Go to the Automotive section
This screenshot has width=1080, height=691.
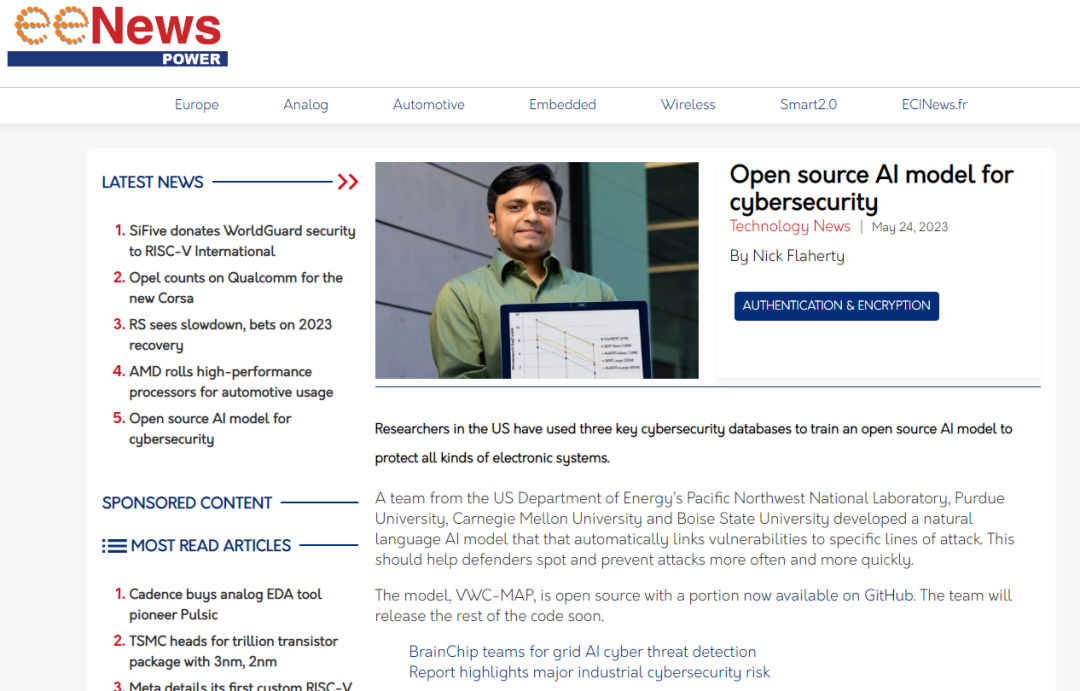pos(428,105)
